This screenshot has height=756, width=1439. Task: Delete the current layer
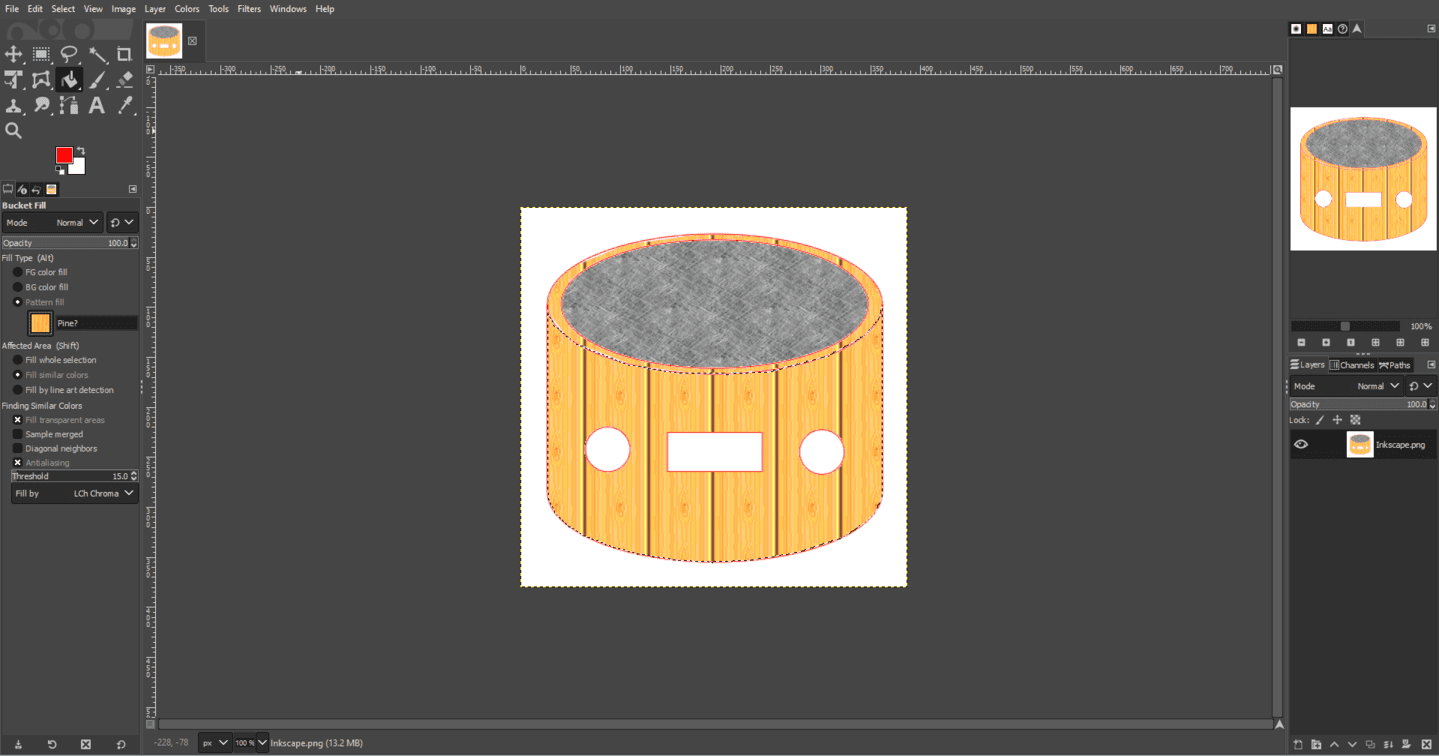pyautogui.click(x=1427, y=744)
